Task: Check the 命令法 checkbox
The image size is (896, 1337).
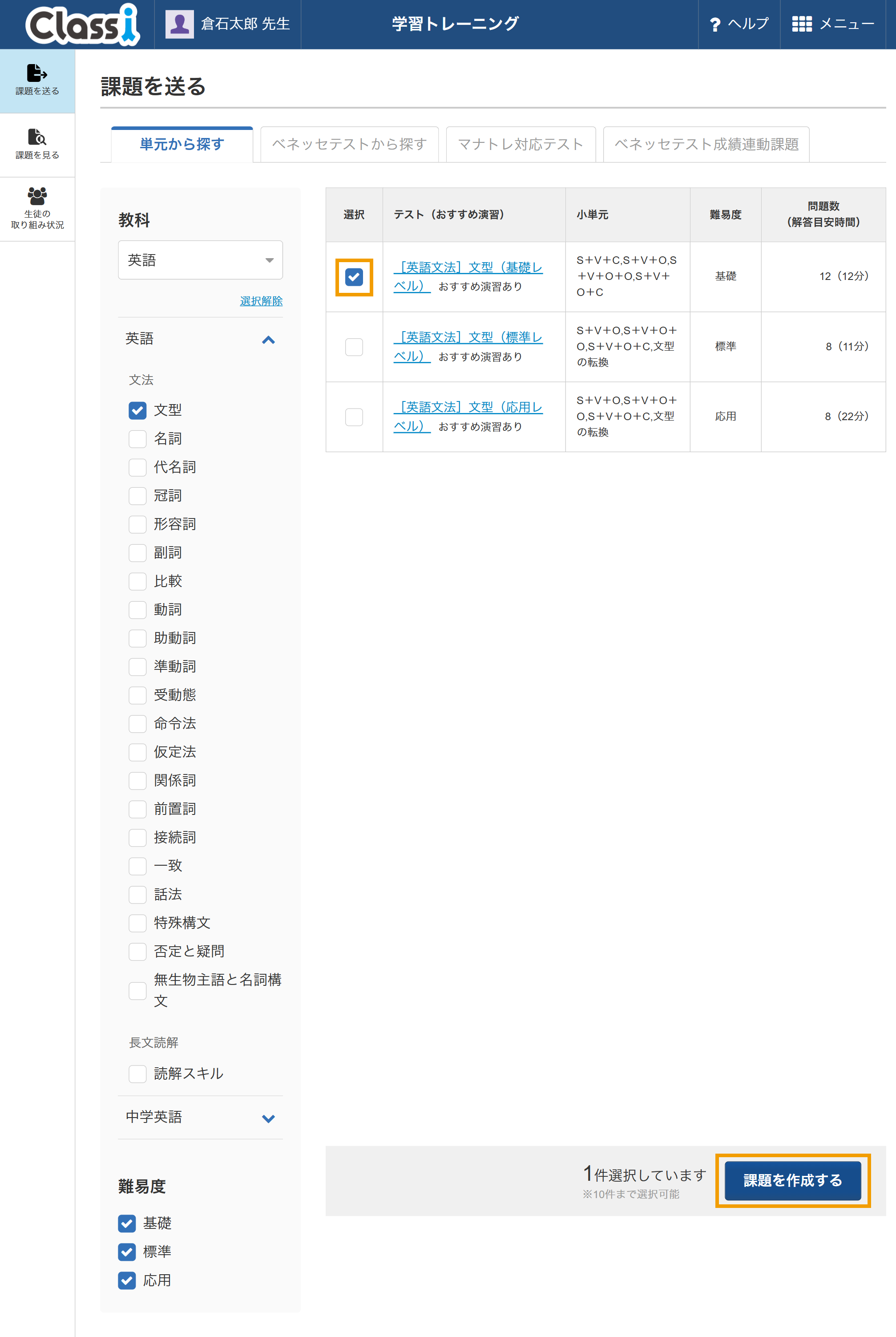Action: pyautogui.click(x=137, y=724)
